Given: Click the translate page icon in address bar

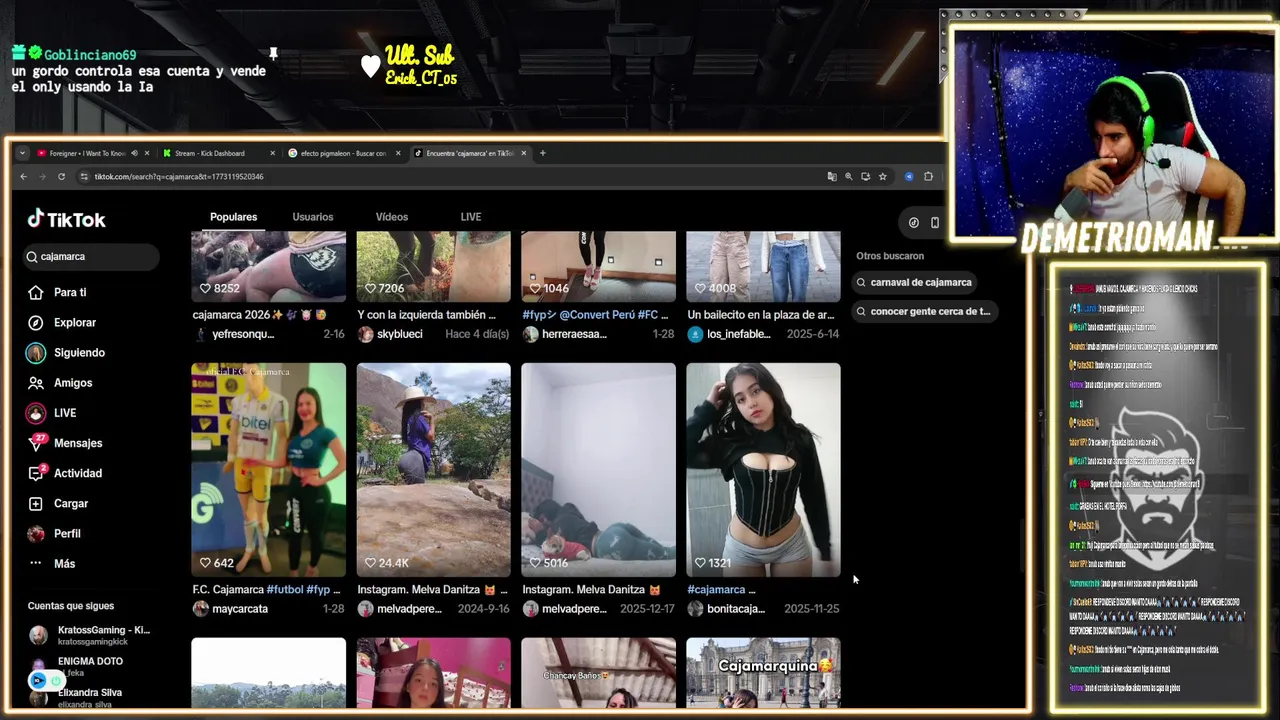Looking at the screenshot, I should 831,176.
